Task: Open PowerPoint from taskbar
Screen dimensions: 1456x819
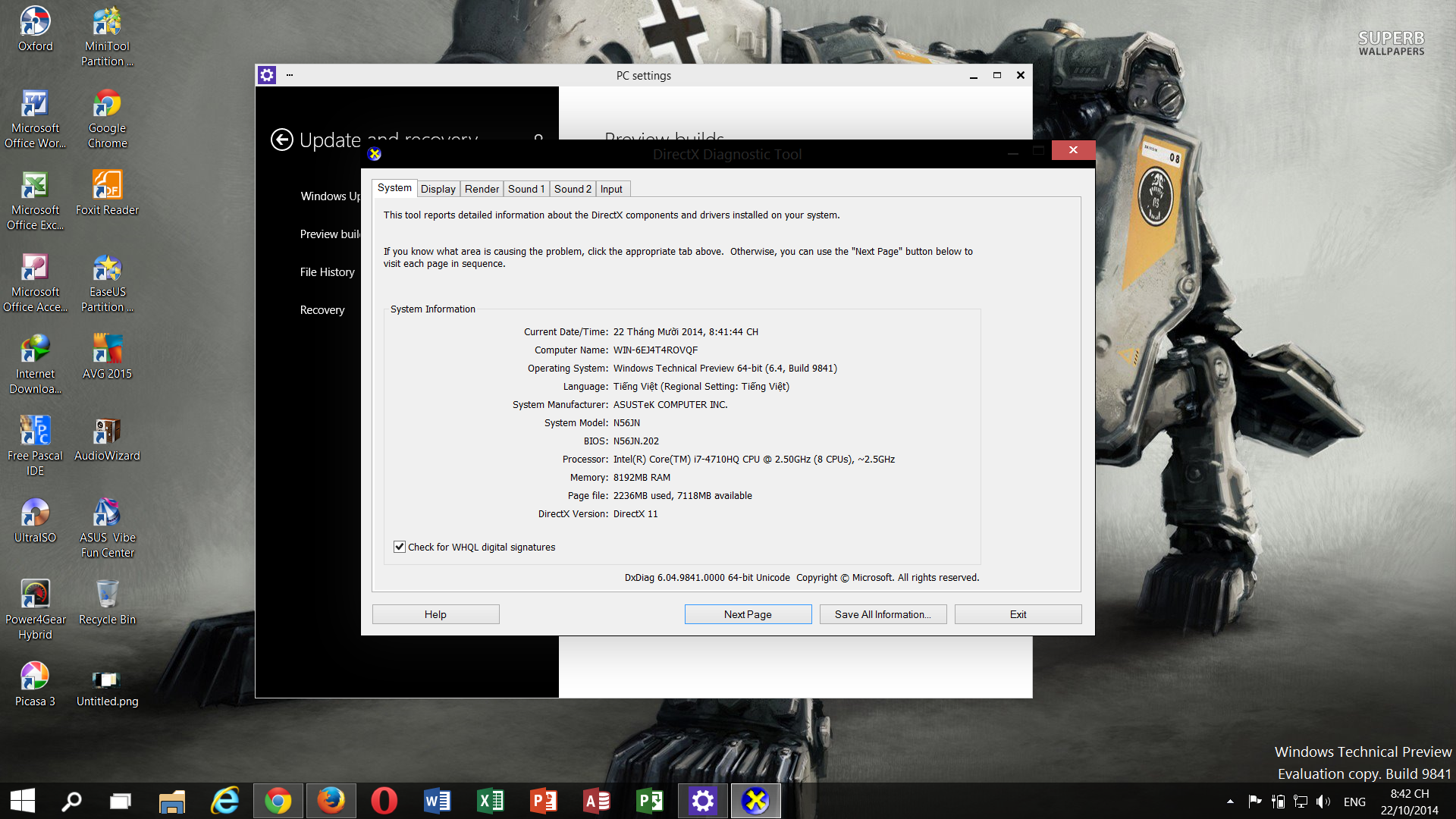Action: coord(544,801)
